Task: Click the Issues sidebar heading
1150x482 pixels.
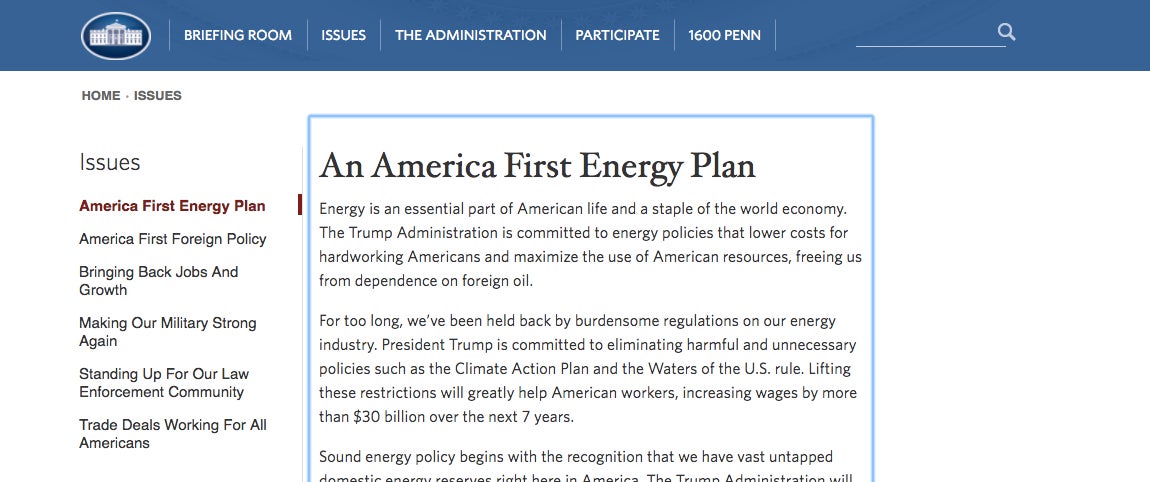Action: coord(109,163)
